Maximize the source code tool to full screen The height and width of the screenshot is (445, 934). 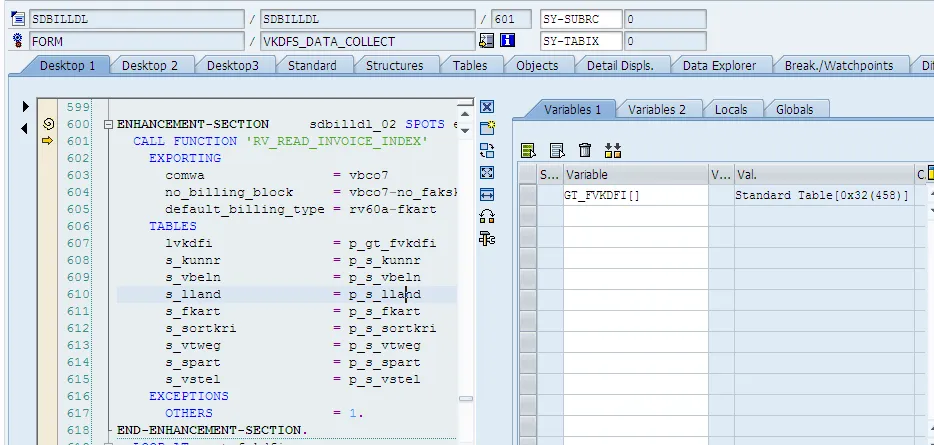pos(487,172)
